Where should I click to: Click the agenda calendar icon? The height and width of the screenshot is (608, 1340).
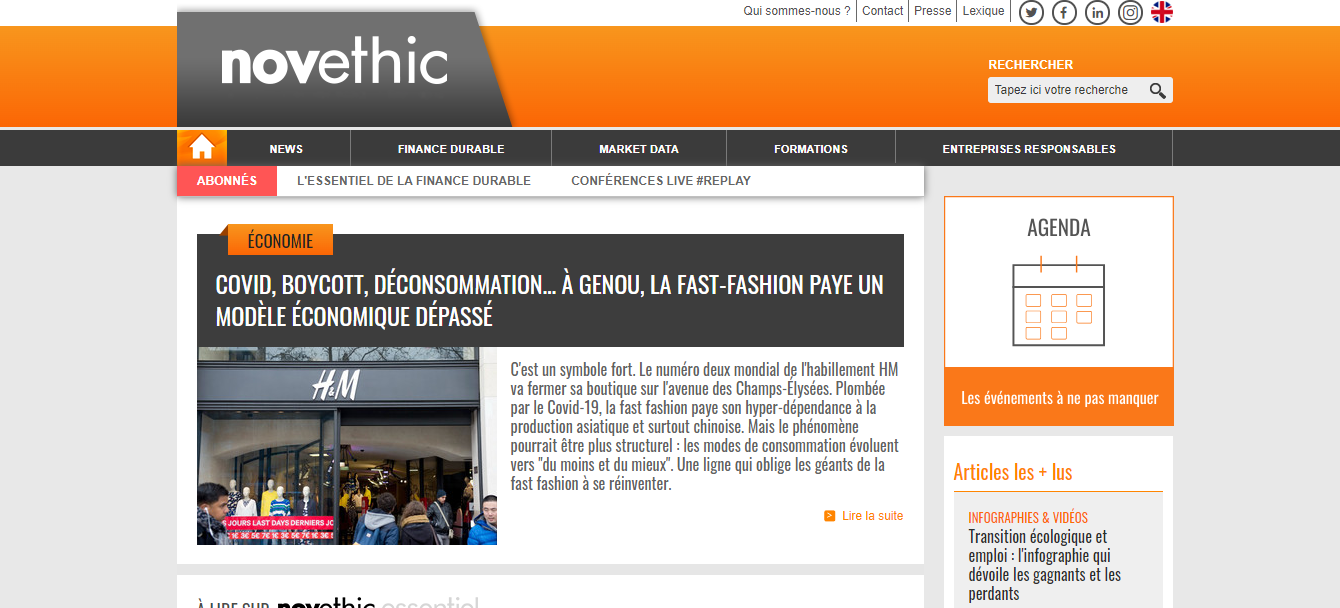1058,300
